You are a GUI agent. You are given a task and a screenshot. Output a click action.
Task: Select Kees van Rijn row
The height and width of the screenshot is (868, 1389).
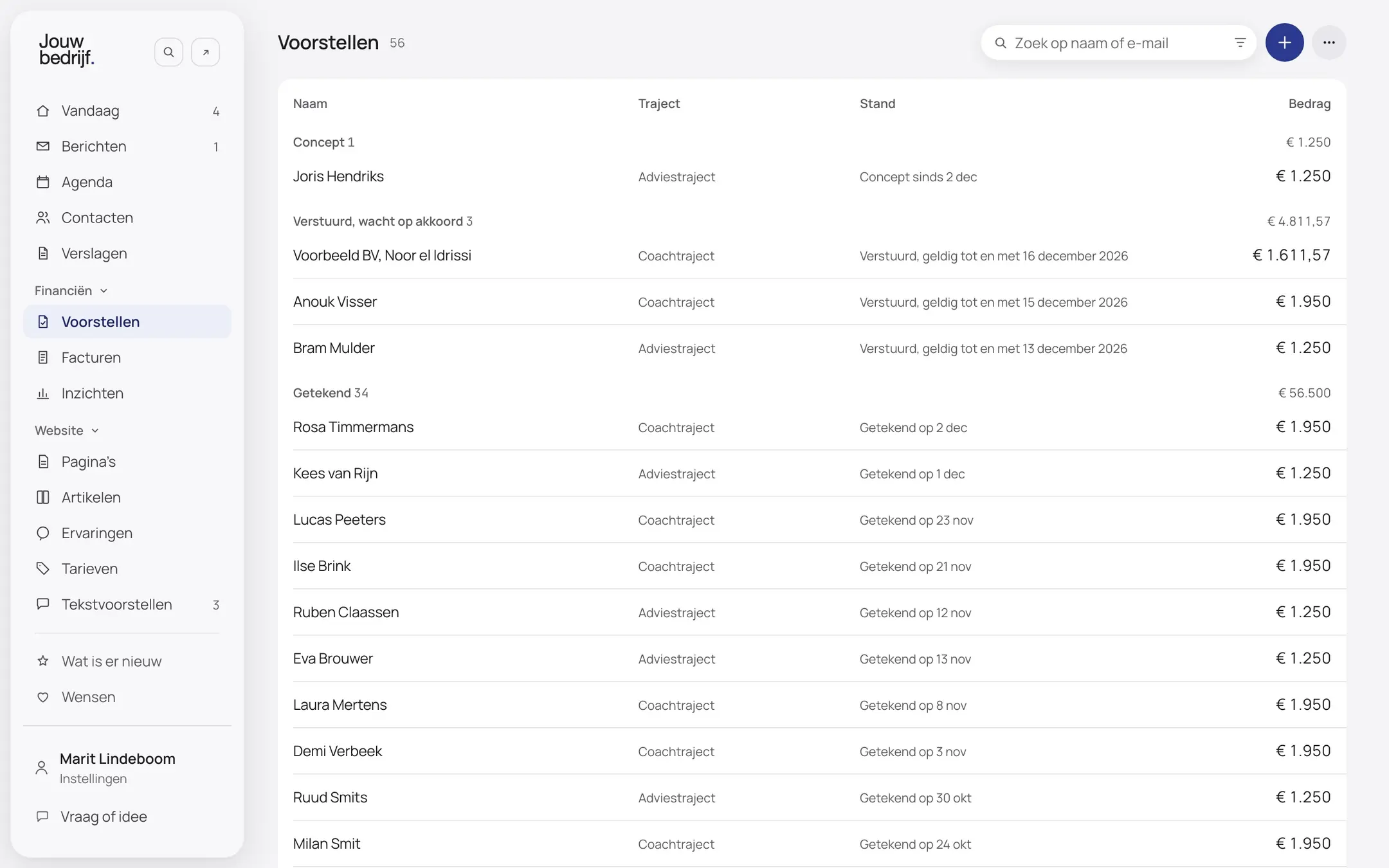click(x=812, y=473)
